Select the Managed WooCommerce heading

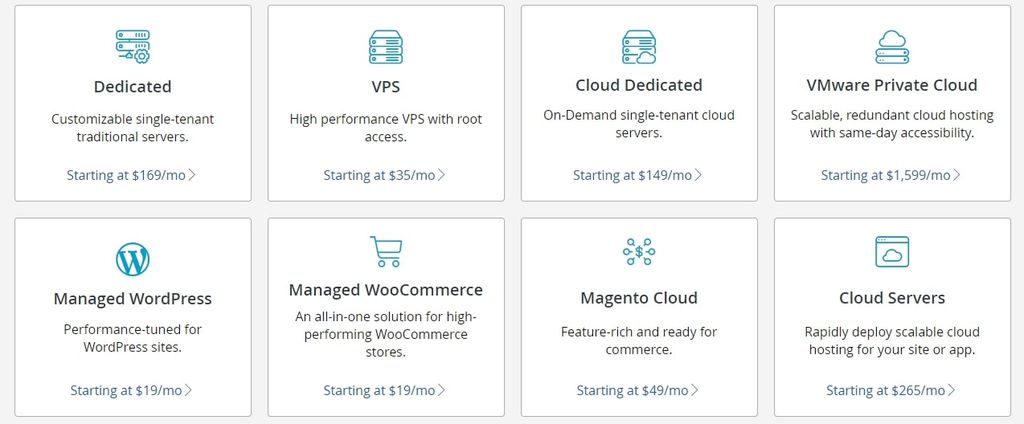click(385, 290)
